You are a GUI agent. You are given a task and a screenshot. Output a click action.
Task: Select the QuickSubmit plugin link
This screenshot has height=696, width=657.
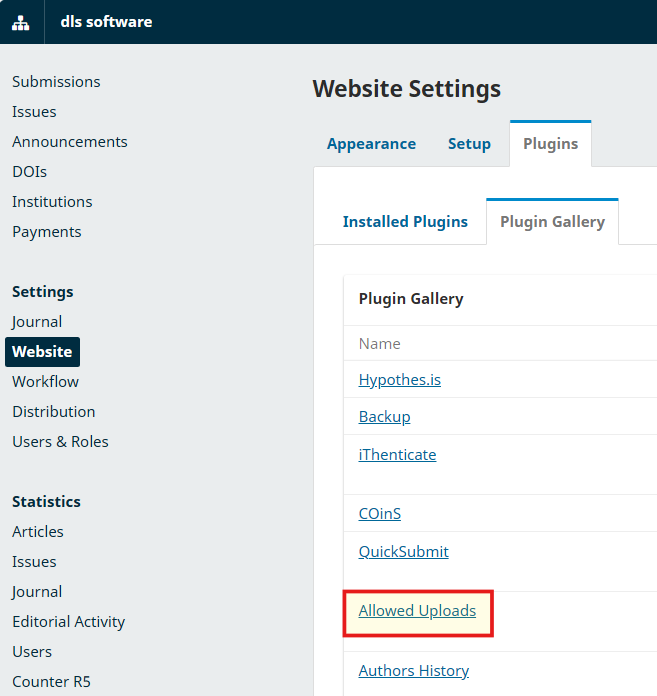[x=404, y=552]
